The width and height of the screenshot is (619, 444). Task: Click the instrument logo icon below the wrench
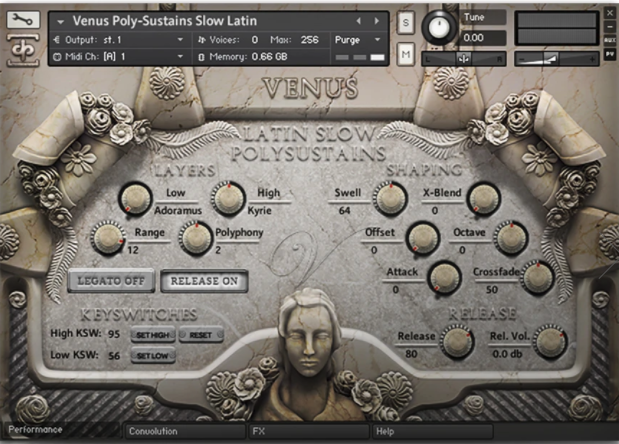23,49
